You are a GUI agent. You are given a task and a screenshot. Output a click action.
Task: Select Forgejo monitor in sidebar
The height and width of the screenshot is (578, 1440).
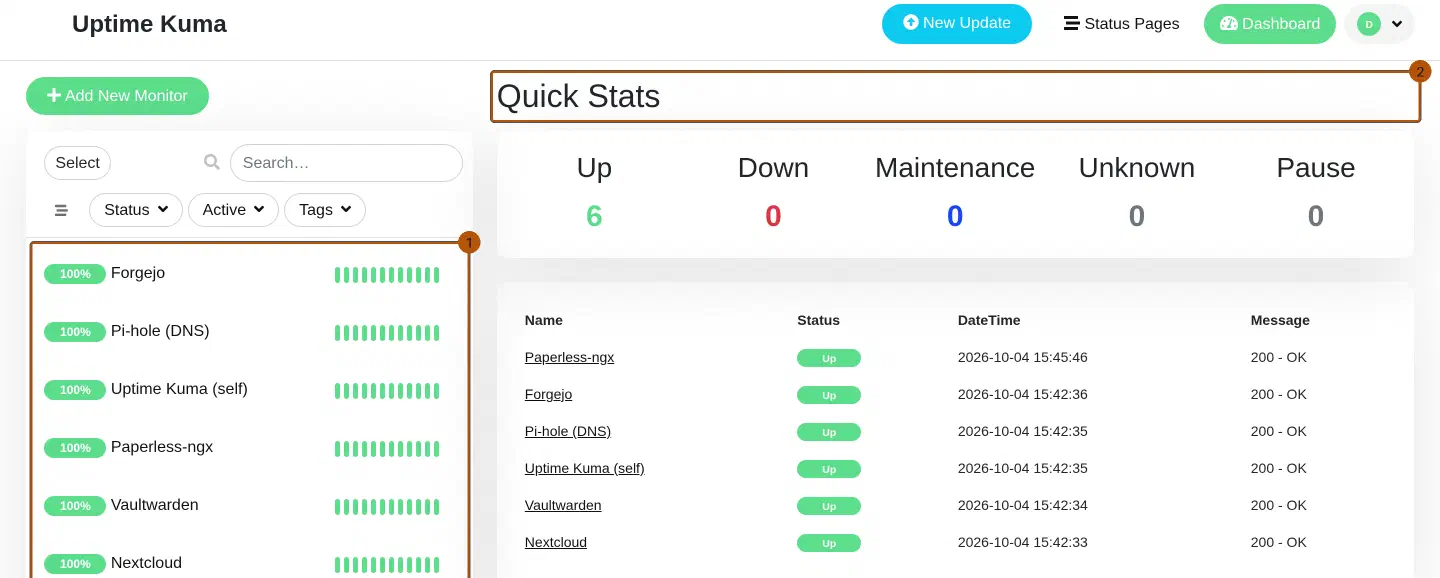249,274
